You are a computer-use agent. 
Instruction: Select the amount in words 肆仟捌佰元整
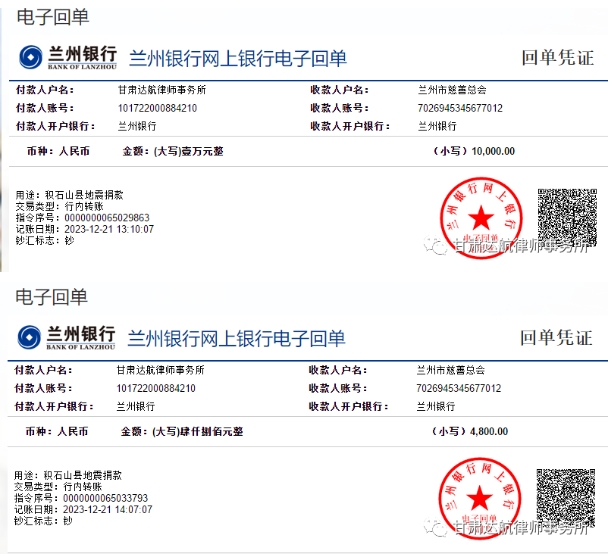[212, 431]
